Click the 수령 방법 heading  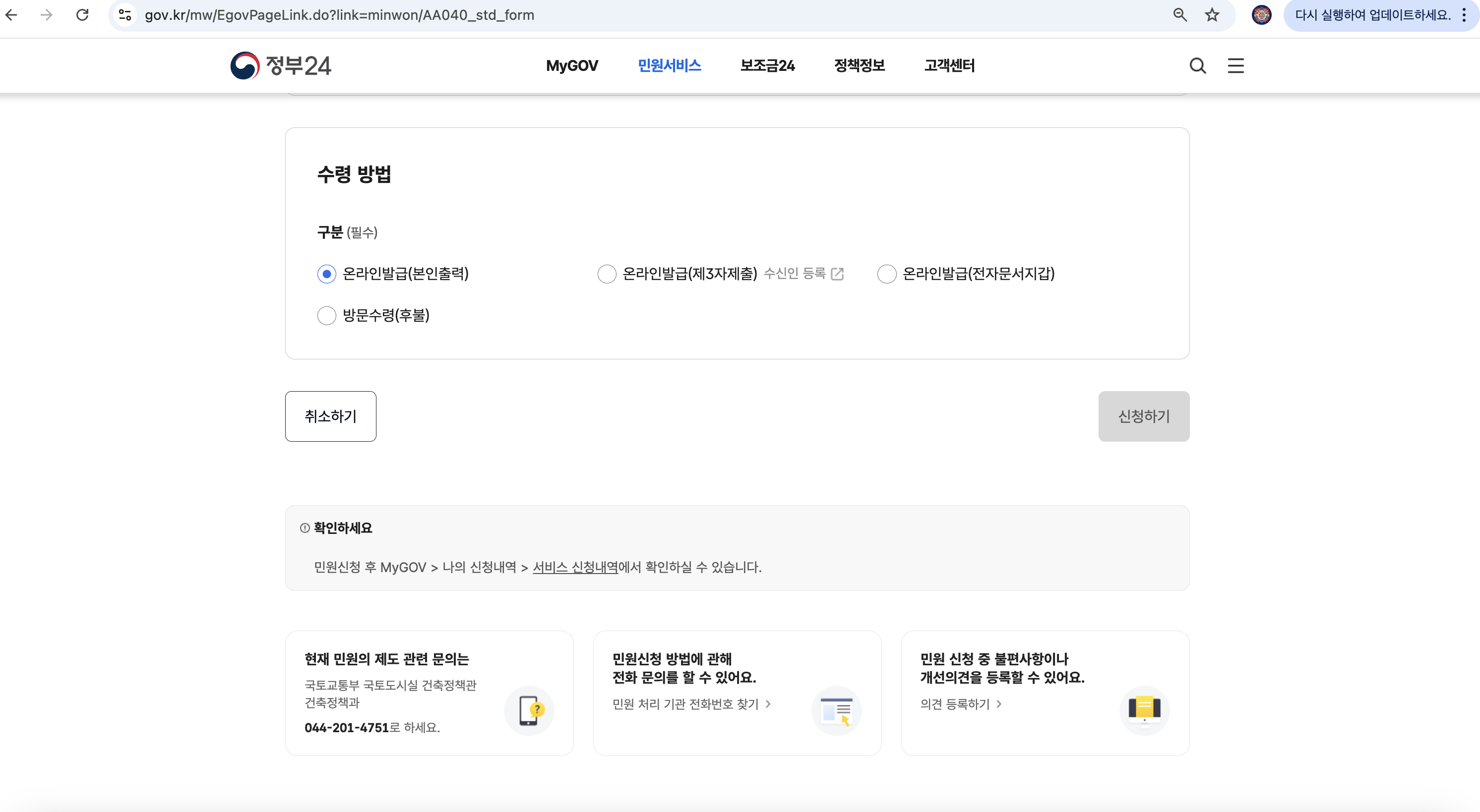pos(354,174)
